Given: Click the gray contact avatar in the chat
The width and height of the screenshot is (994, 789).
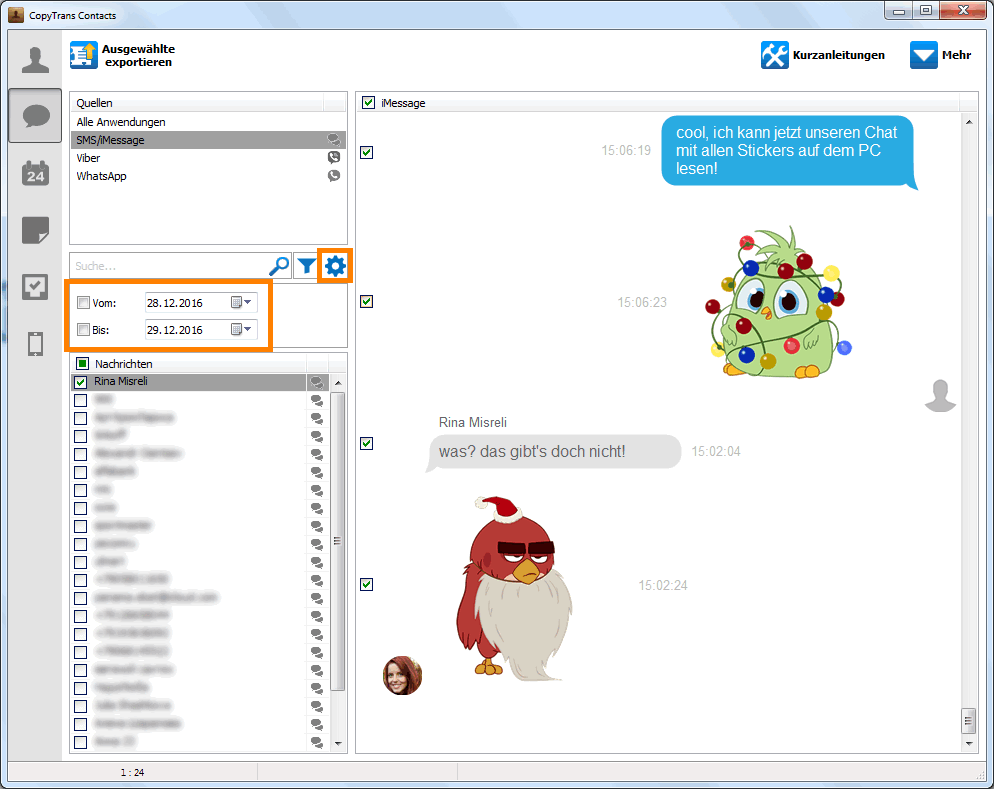Looking at the screenshot, I should click(x=940, y=396).
